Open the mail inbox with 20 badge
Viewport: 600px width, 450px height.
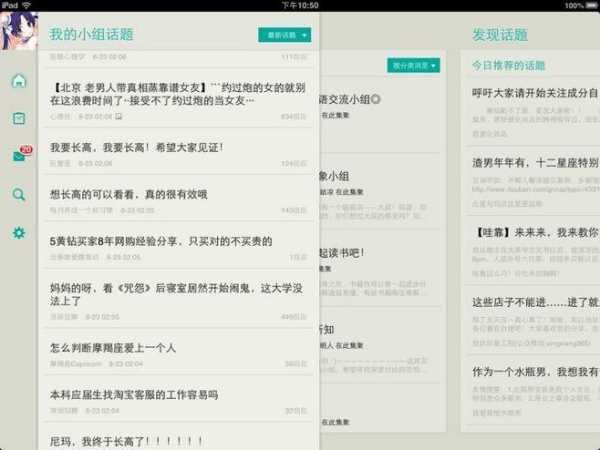[20, 156]
